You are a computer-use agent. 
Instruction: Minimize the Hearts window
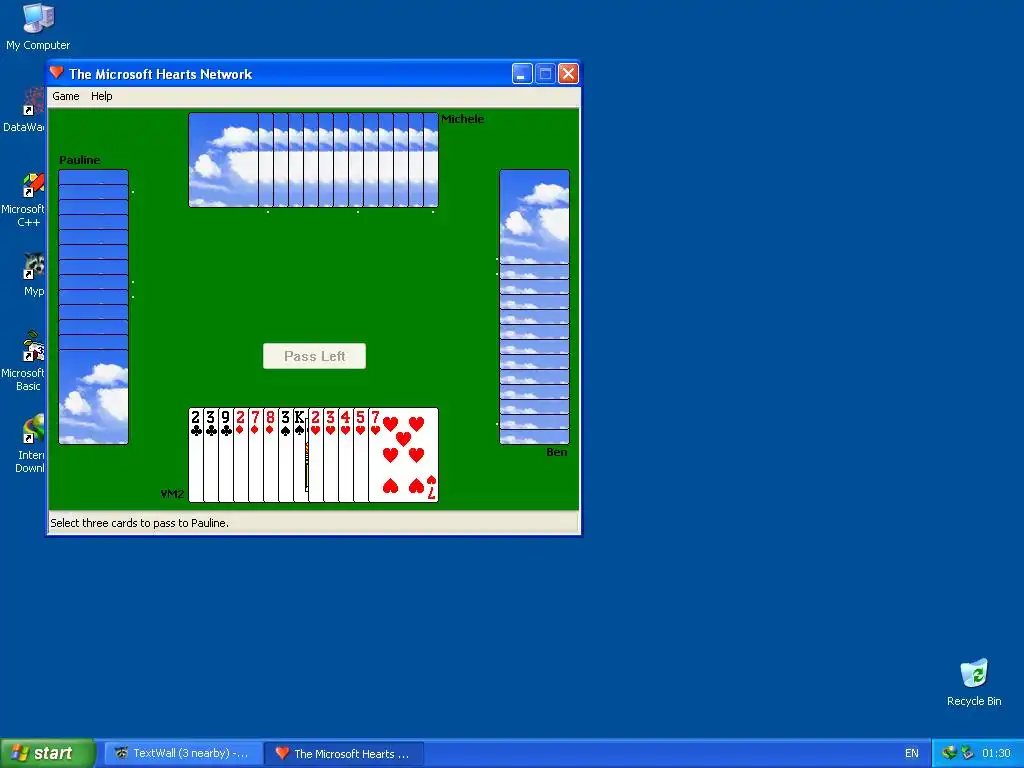coord(522,74)
